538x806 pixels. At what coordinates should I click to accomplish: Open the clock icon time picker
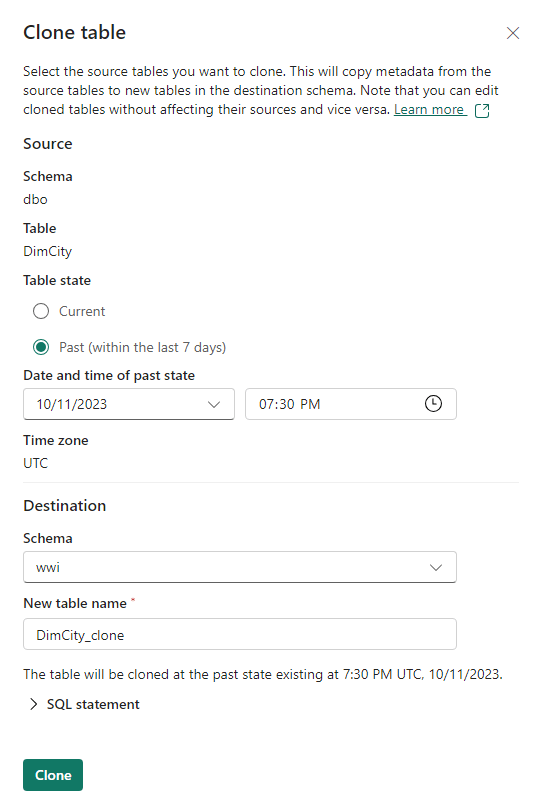click(433, 404)
